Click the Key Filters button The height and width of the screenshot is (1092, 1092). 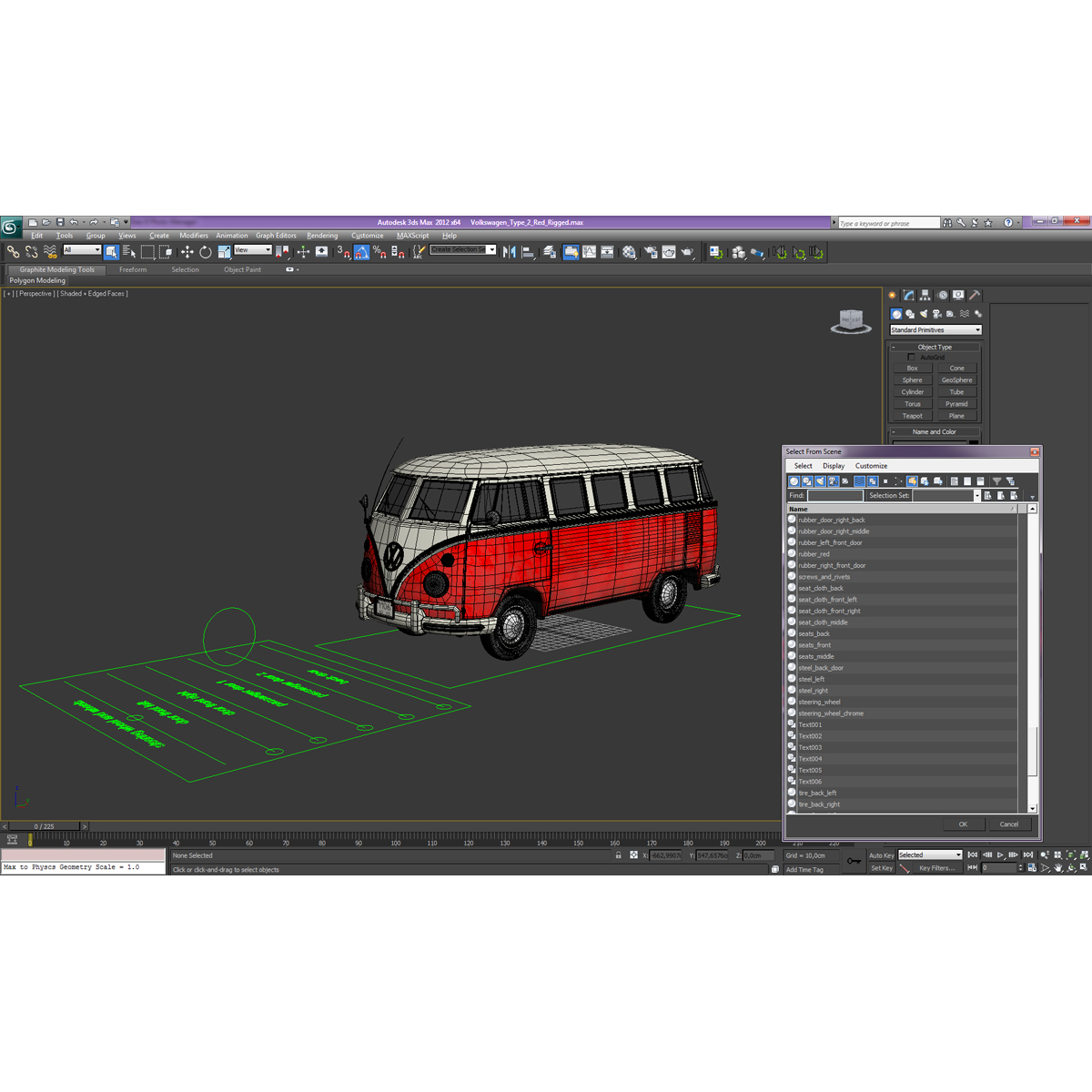(935, 868)
